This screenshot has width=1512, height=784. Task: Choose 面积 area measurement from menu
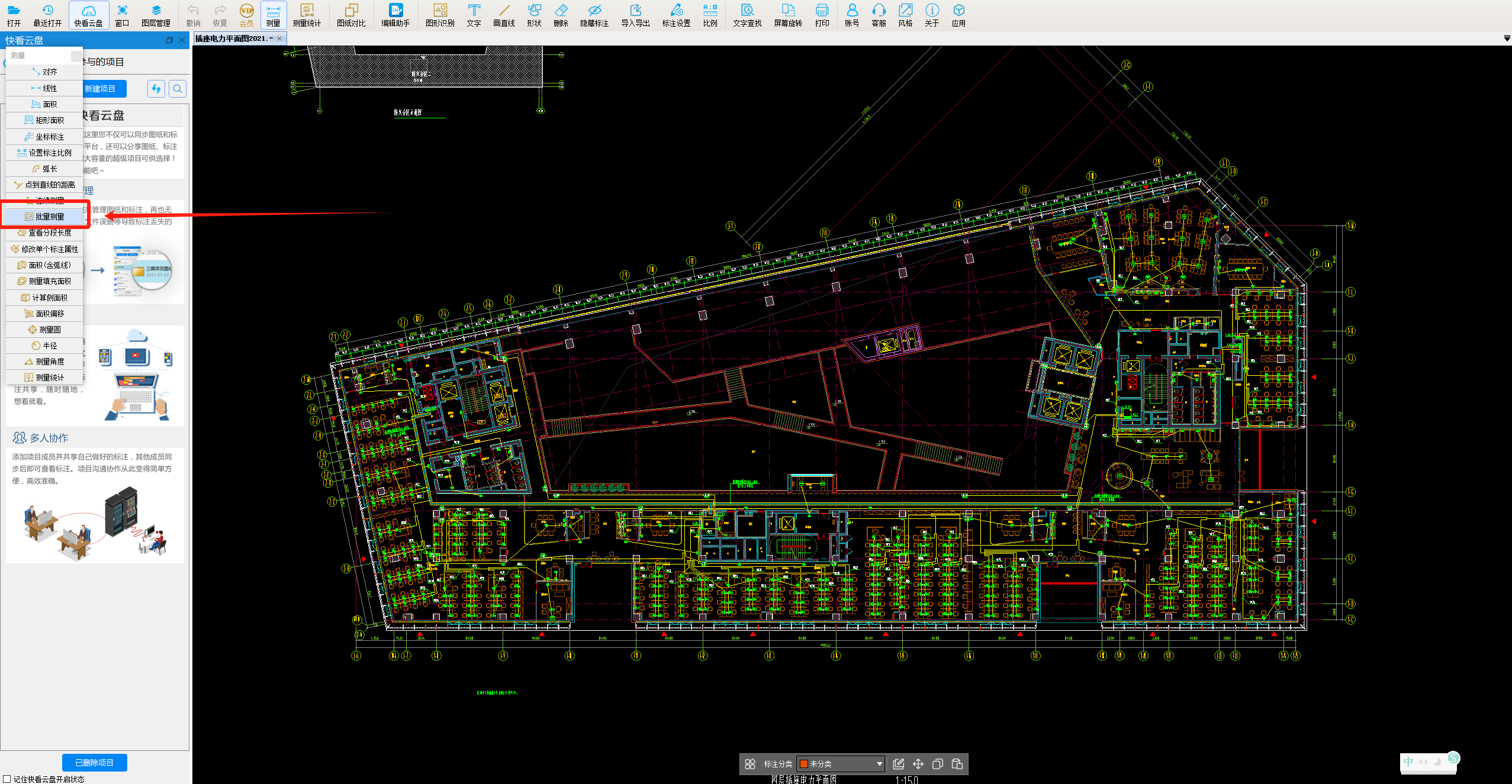point(44,104)
